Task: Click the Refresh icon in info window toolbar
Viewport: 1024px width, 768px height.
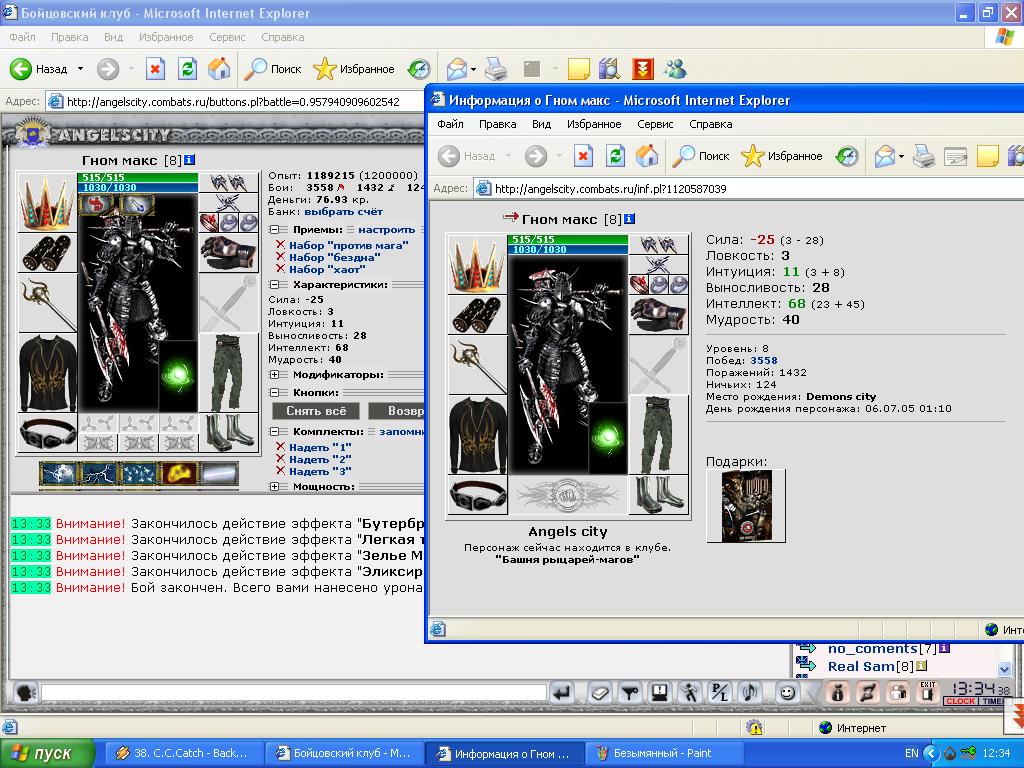Action: coord(615,155)
